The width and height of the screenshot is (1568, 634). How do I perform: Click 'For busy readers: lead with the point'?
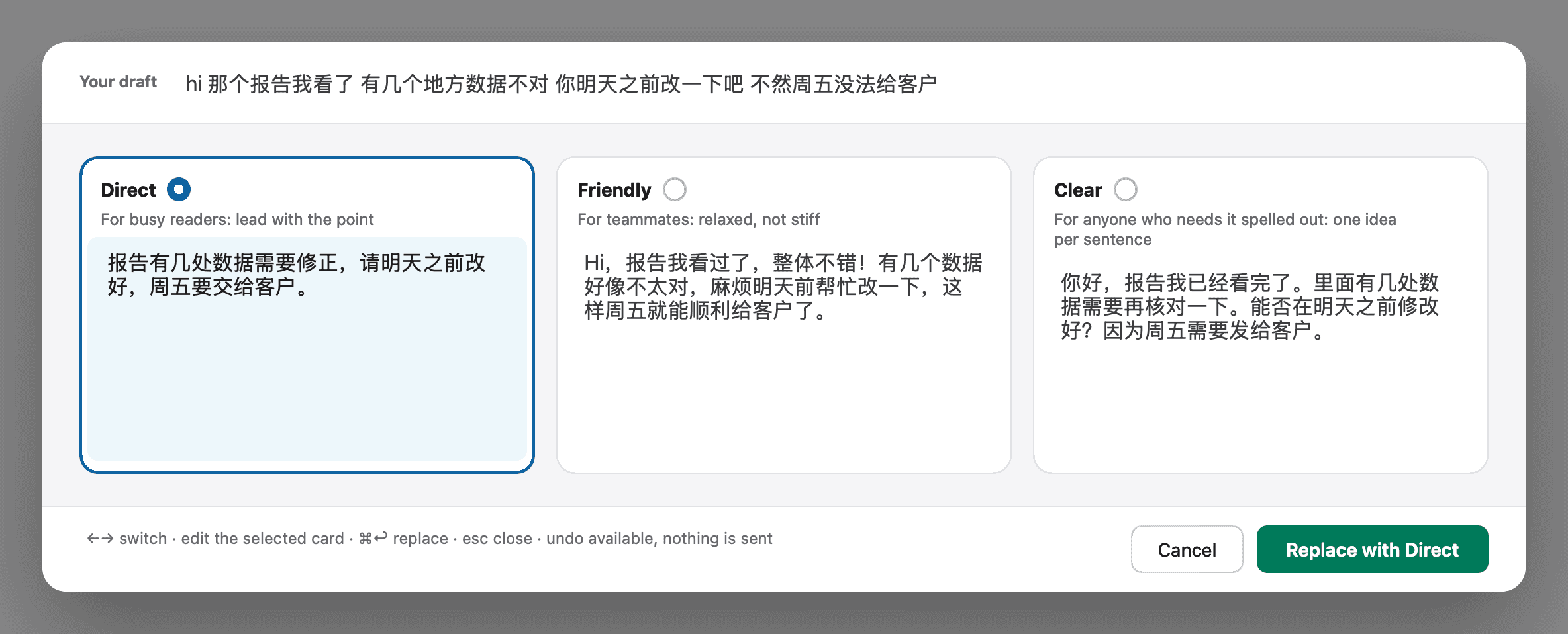coord(237,220)
